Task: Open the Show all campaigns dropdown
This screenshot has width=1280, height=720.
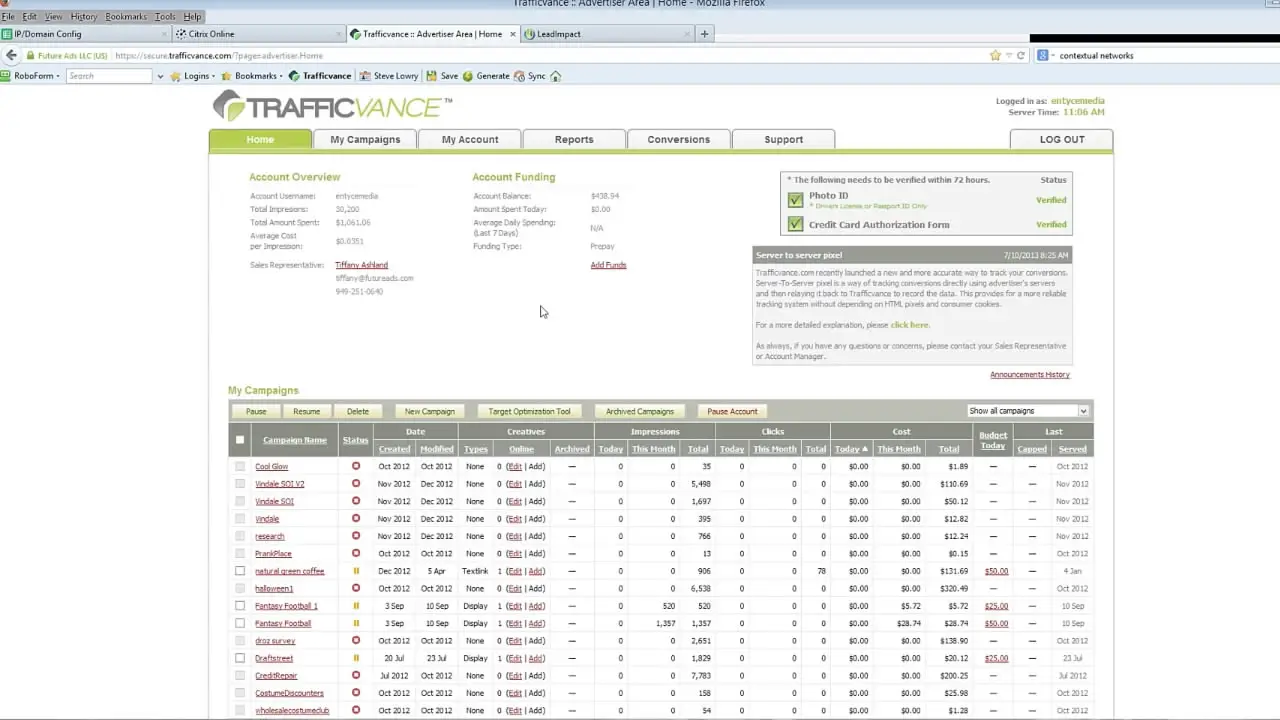Action: tap(1027, 411)
